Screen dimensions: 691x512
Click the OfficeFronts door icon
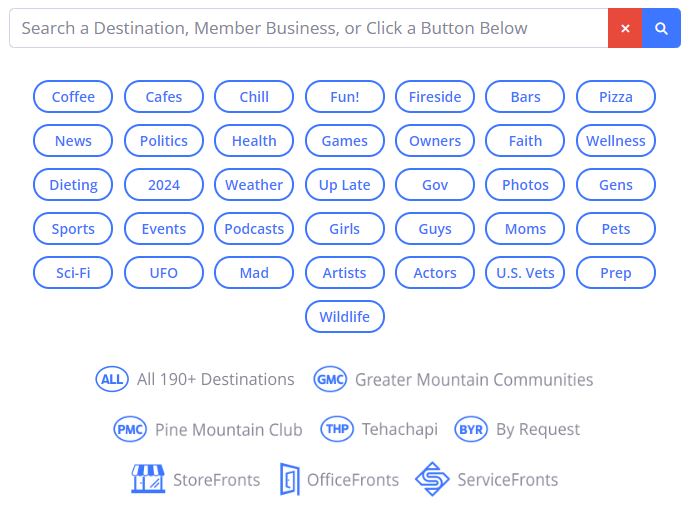pos(289,479)
